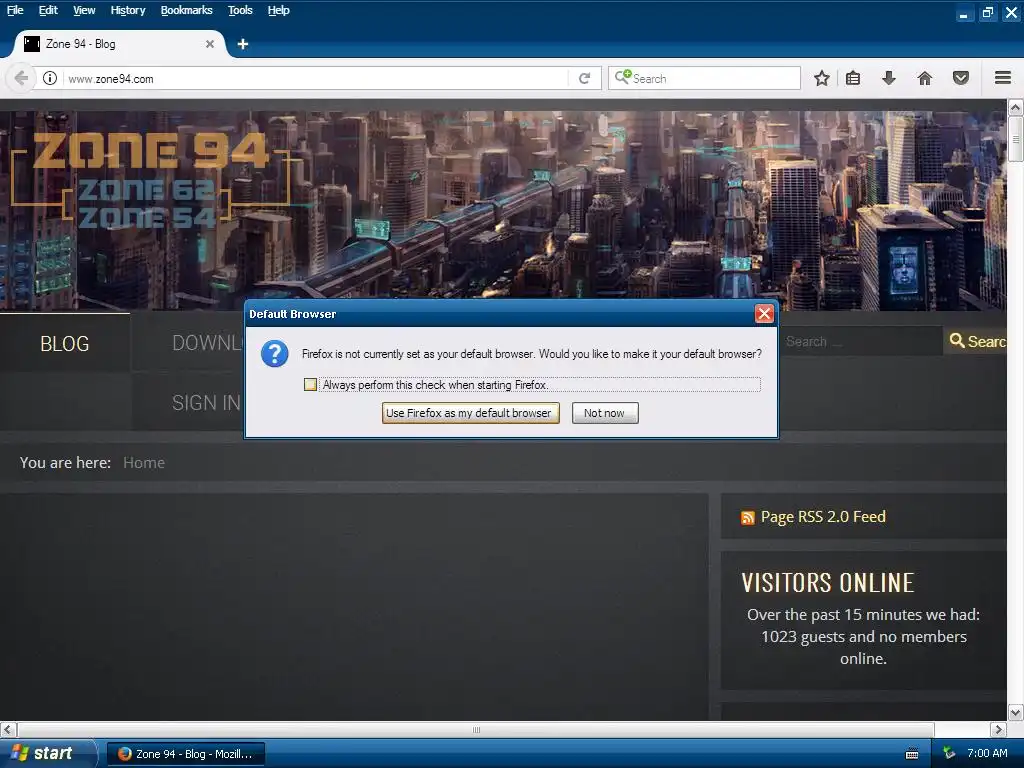Click the VISITORS ONLINE heading
The width and height of the screenshot is (1024, 768).
pyautogui.click(x=827, y=583)
